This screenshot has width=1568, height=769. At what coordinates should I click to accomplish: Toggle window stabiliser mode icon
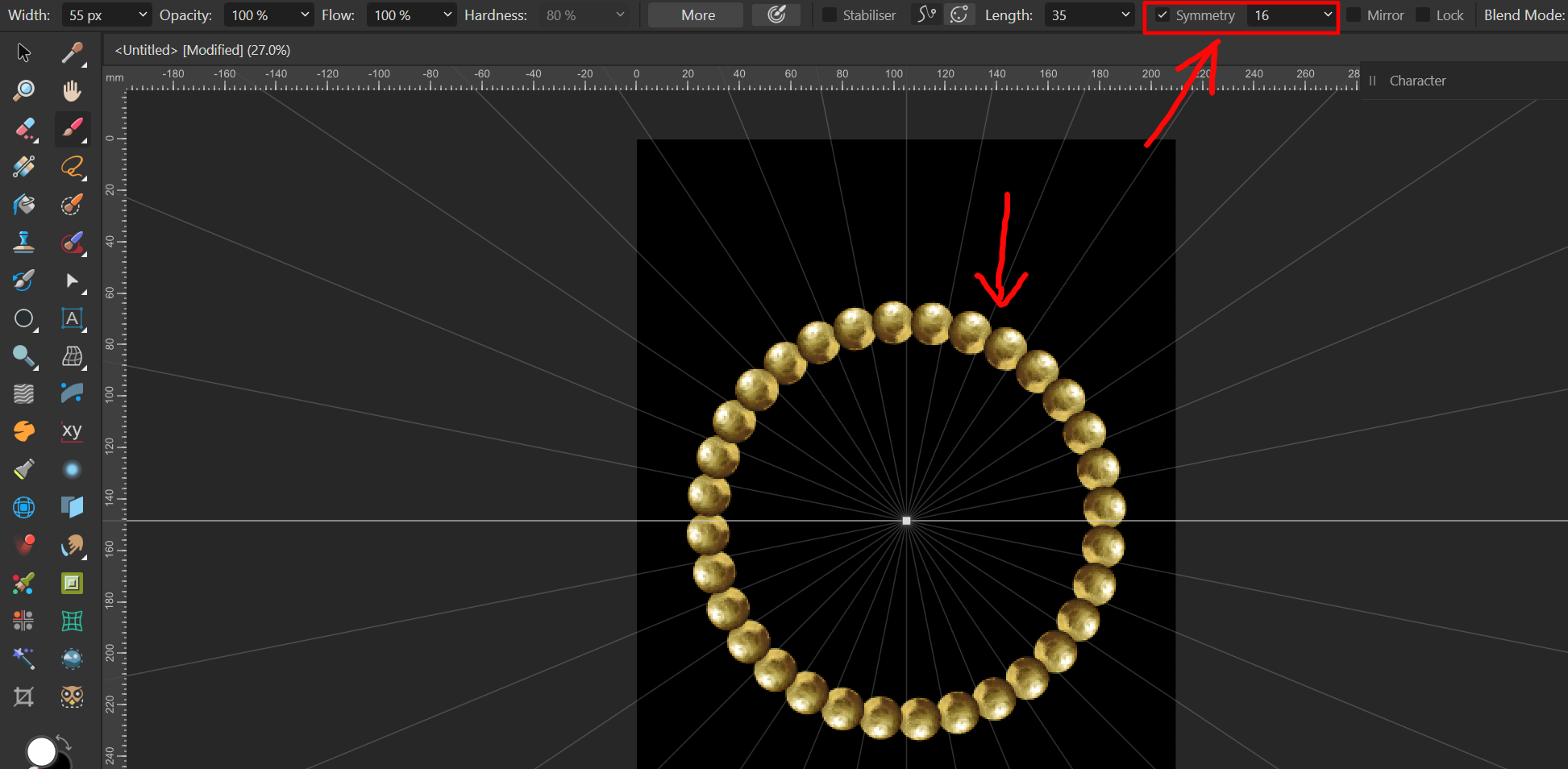(x=959, y=15)
